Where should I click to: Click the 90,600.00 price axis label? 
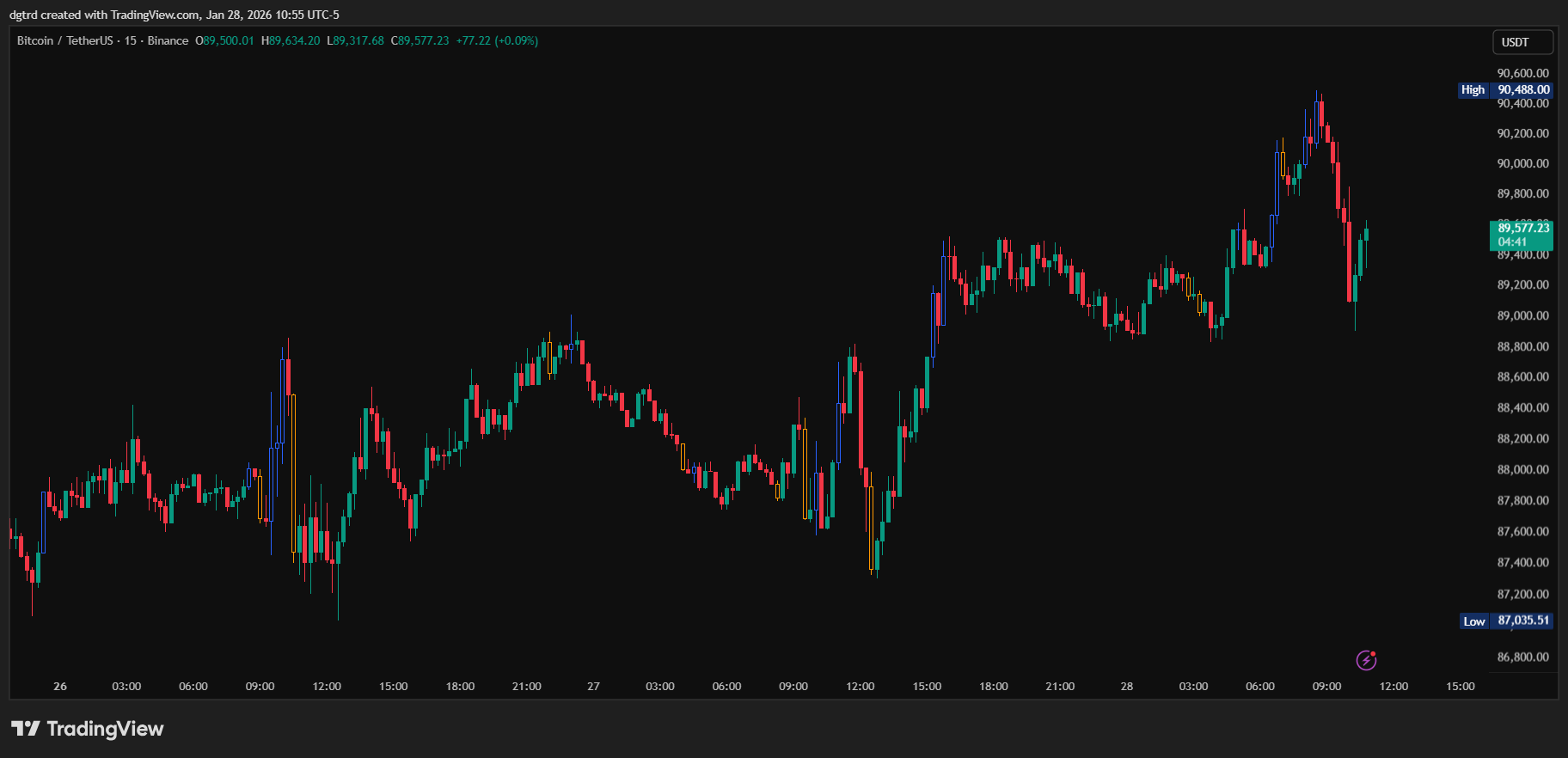1523,73
